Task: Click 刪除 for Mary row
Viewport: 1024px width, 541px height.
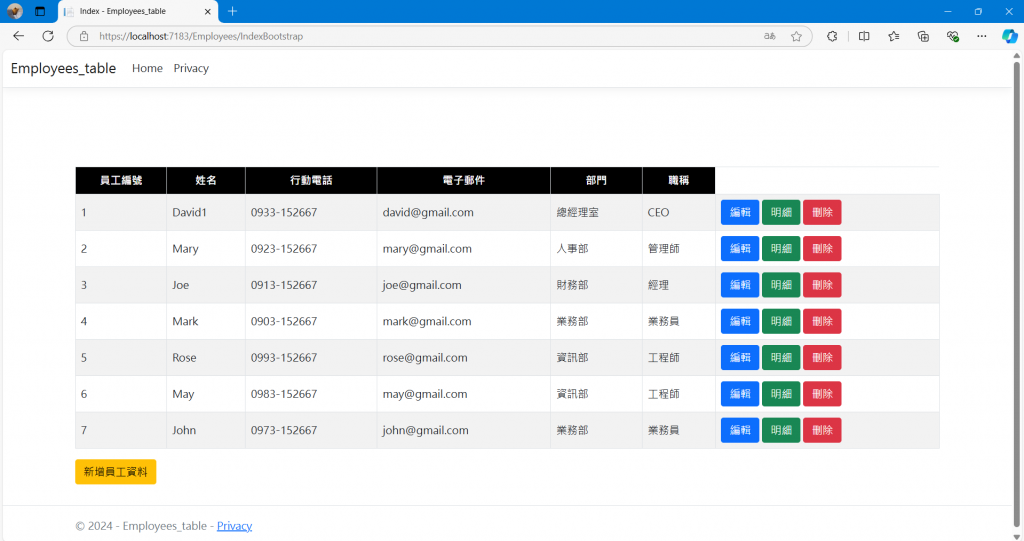Action: (822, 248)
